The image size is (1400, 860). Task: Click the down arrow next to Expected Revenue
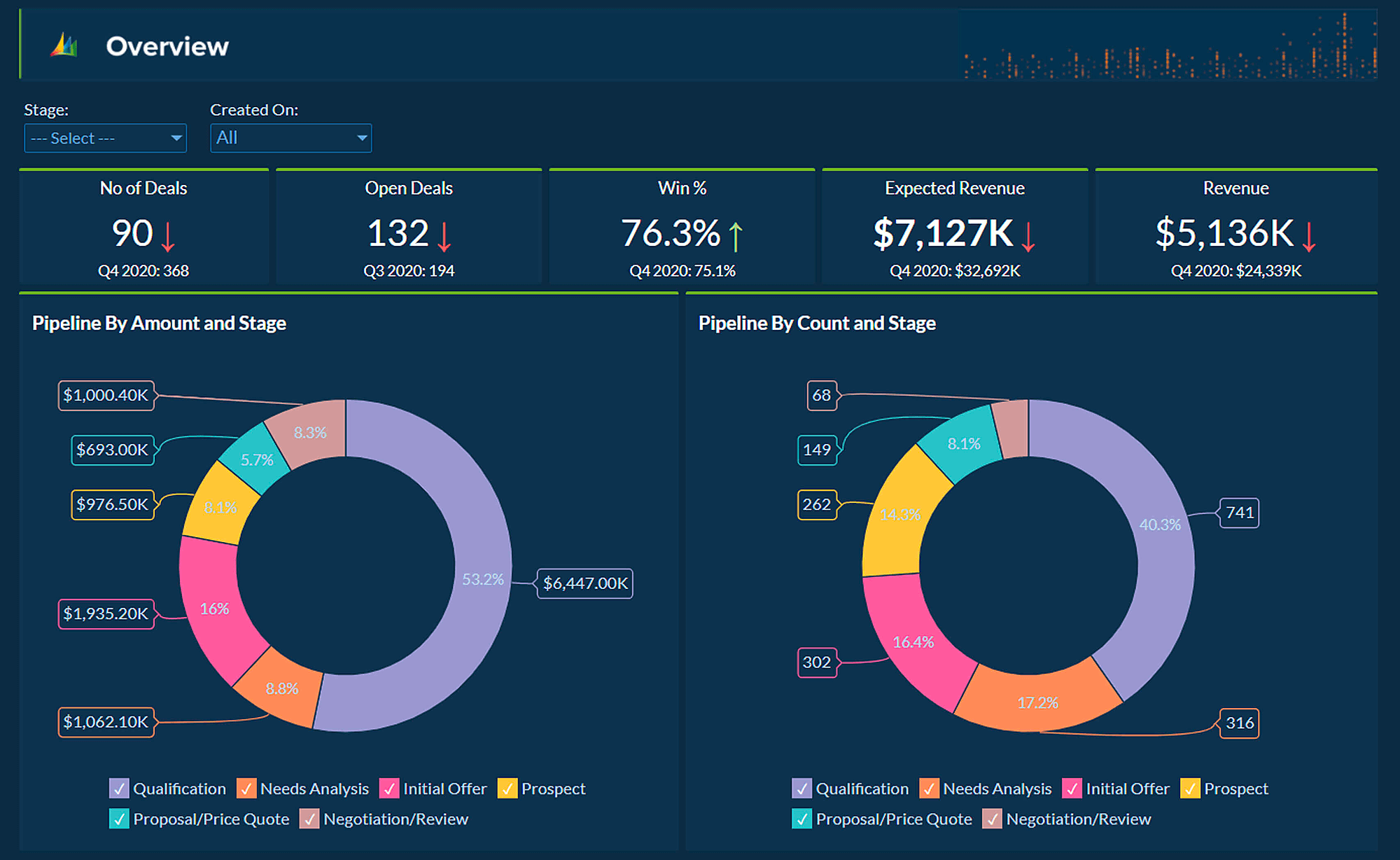click(x=1028, y=237)
